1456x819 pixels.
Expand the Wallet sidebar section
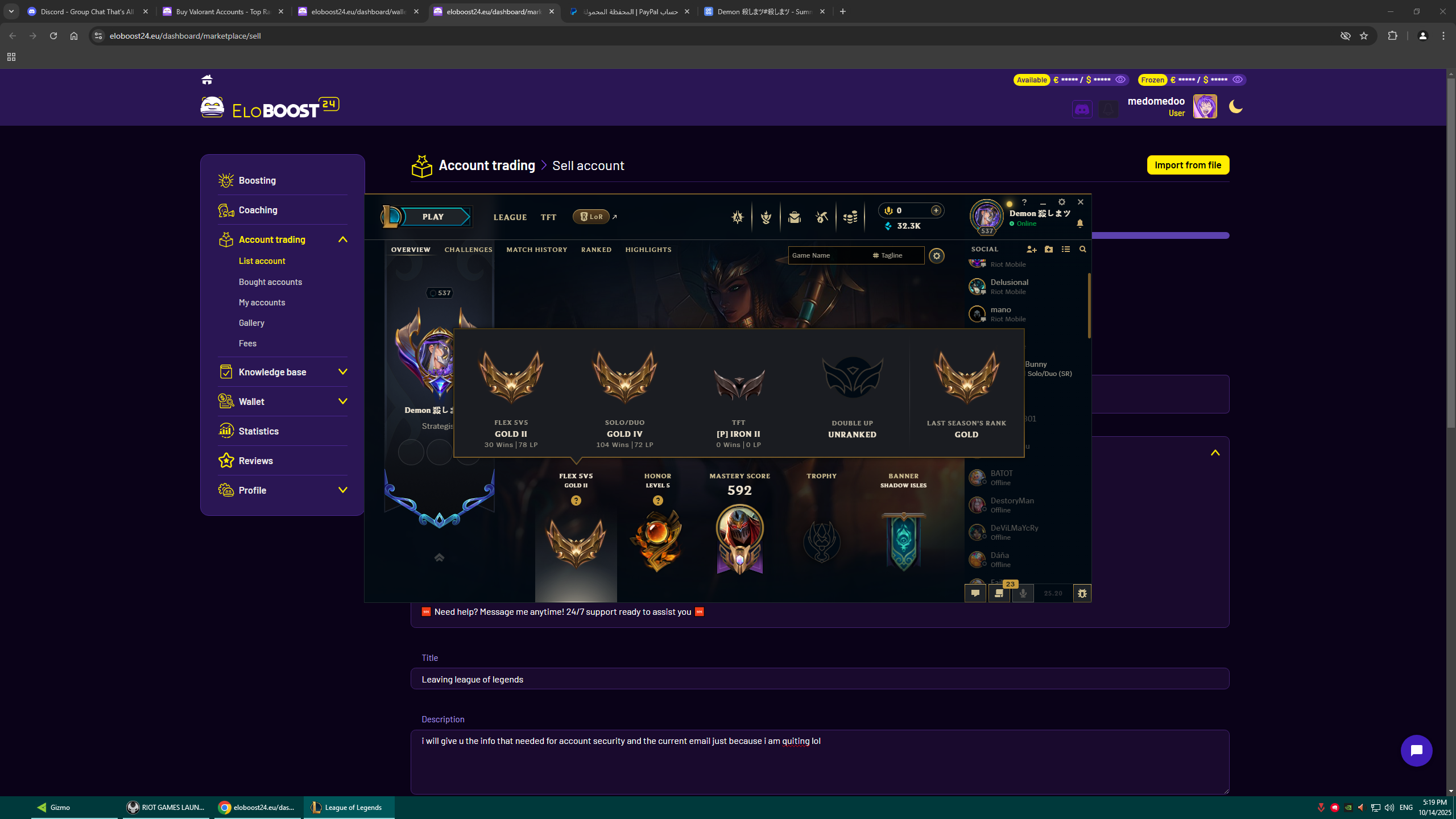343,402
